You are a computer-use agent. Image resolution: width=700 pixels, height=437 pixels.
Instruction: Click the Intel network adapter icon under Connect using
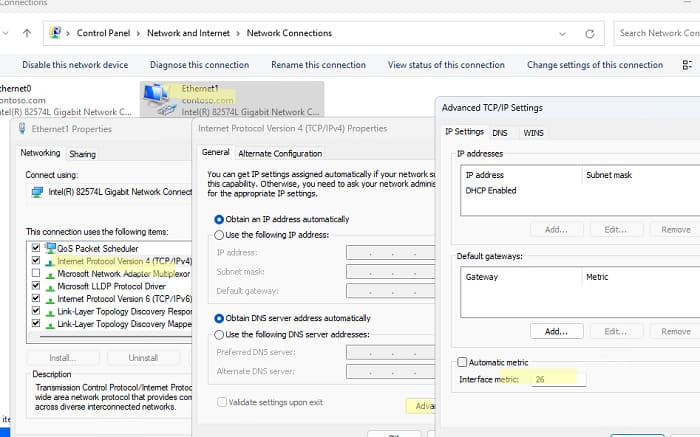pos(37,192)
